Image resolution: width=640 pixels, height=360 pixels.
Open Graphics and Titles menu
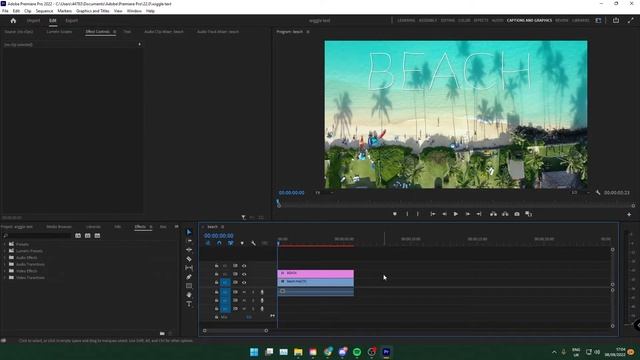pos(93,11)
